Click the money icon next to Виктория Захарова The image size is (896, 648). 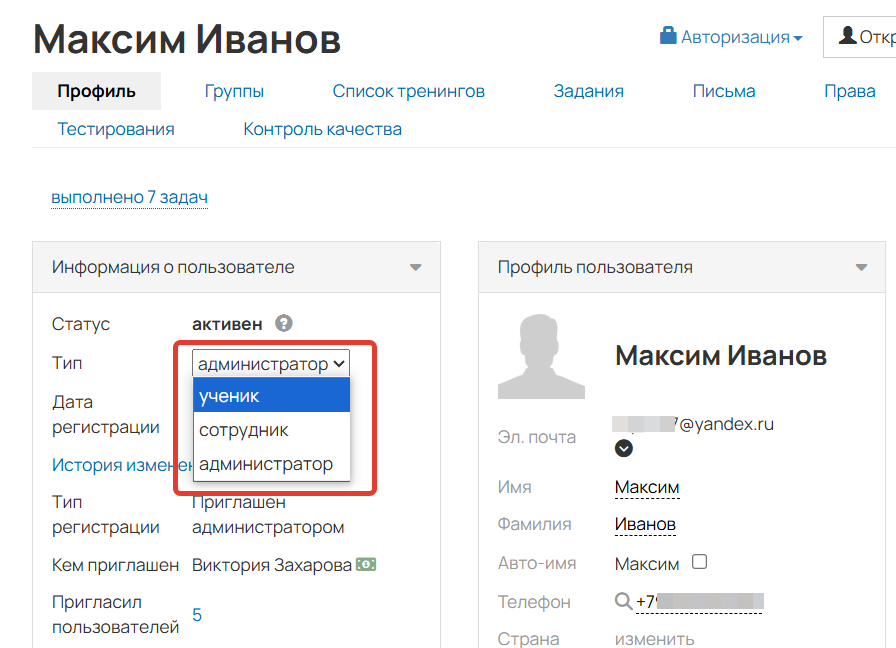[x=365, y=564]
